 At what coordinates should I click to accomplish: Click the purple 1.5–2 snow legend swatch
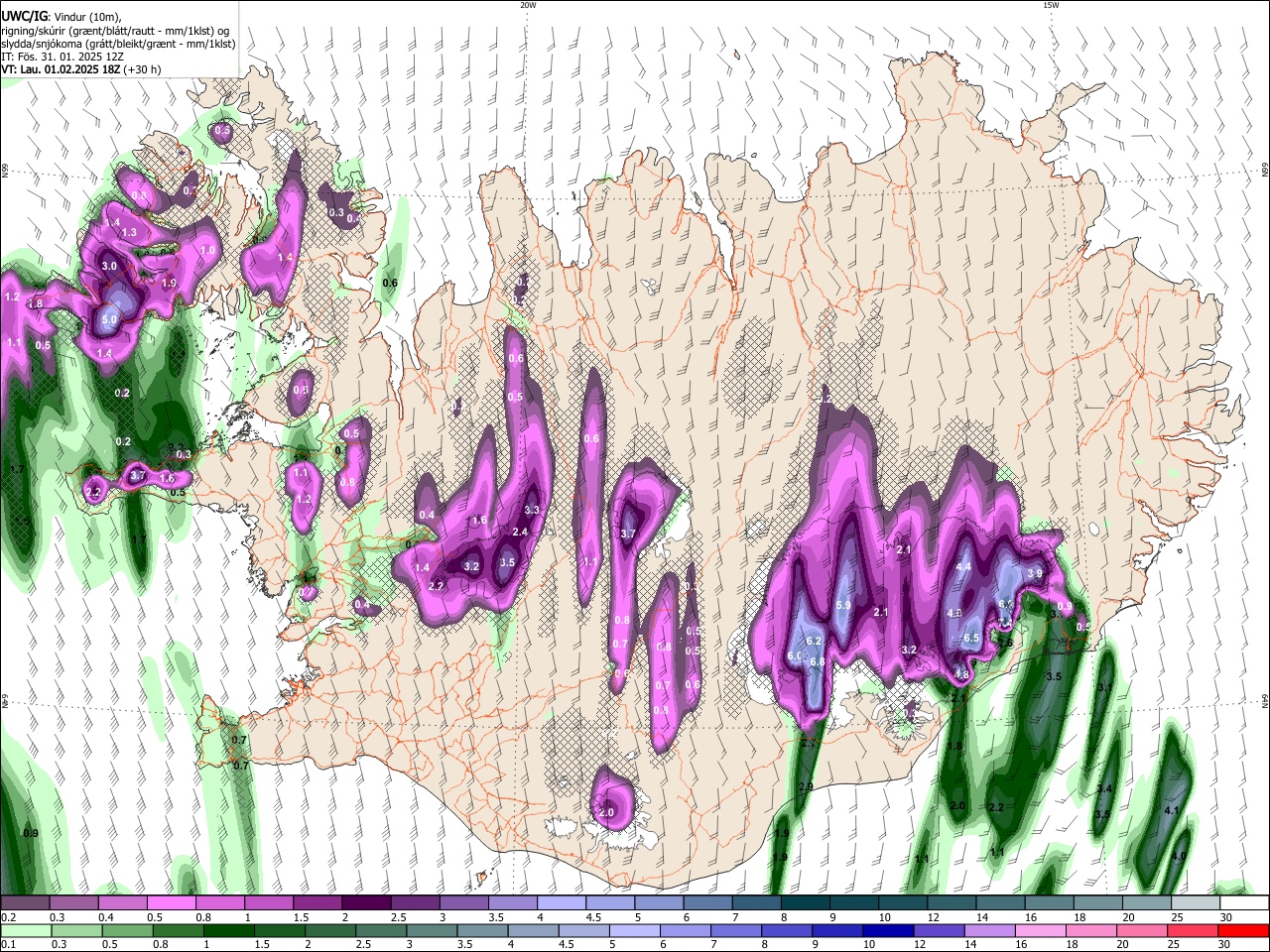(x=317, y=903)
